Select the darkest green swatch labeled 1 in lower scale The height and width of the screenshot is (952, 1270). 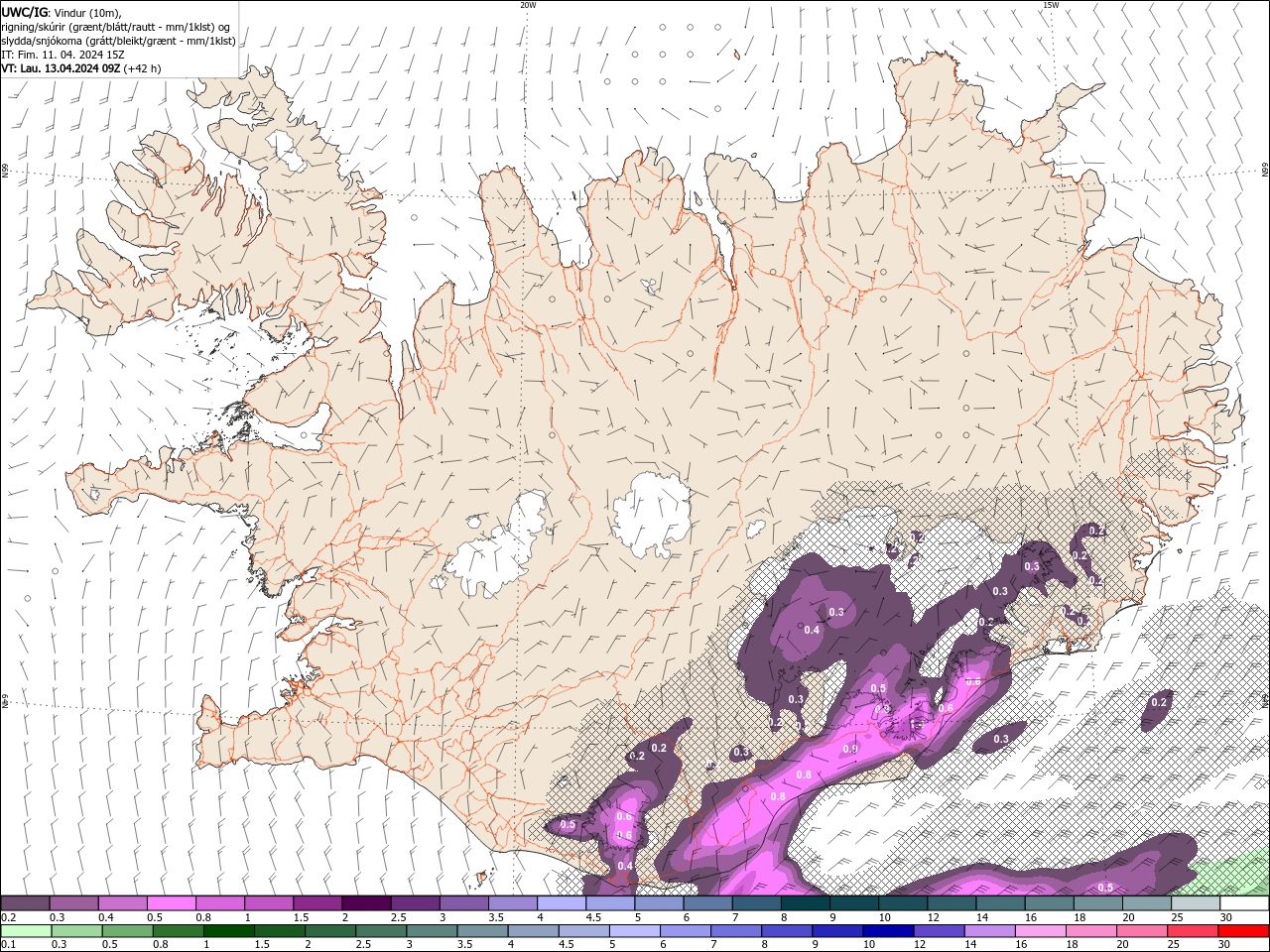(228, 931)
